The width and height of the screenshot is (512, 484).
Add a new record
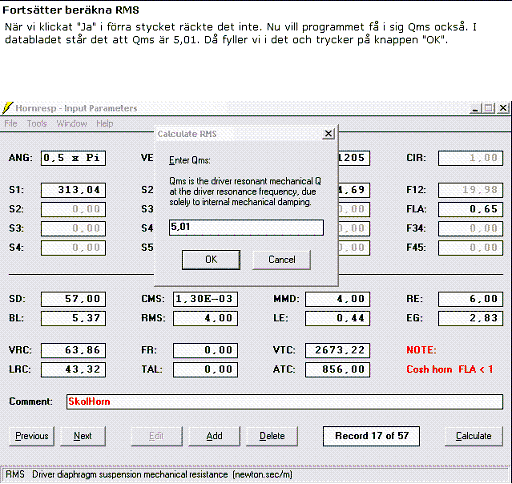coord(214,436)
